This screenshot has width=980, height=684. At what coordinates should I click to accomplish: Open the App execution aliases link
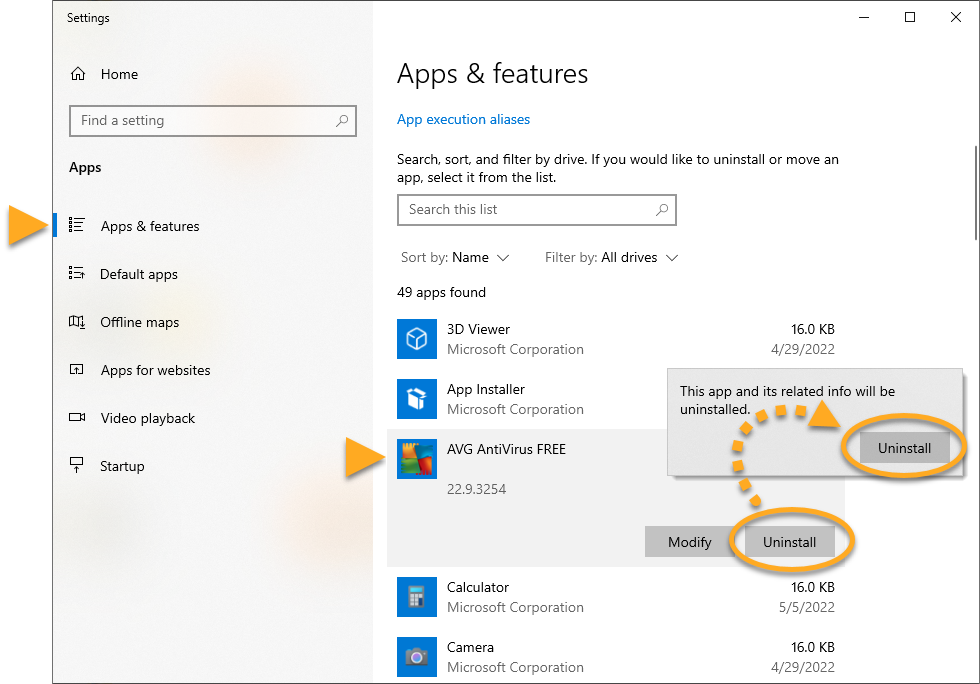[x=463, y=120]
